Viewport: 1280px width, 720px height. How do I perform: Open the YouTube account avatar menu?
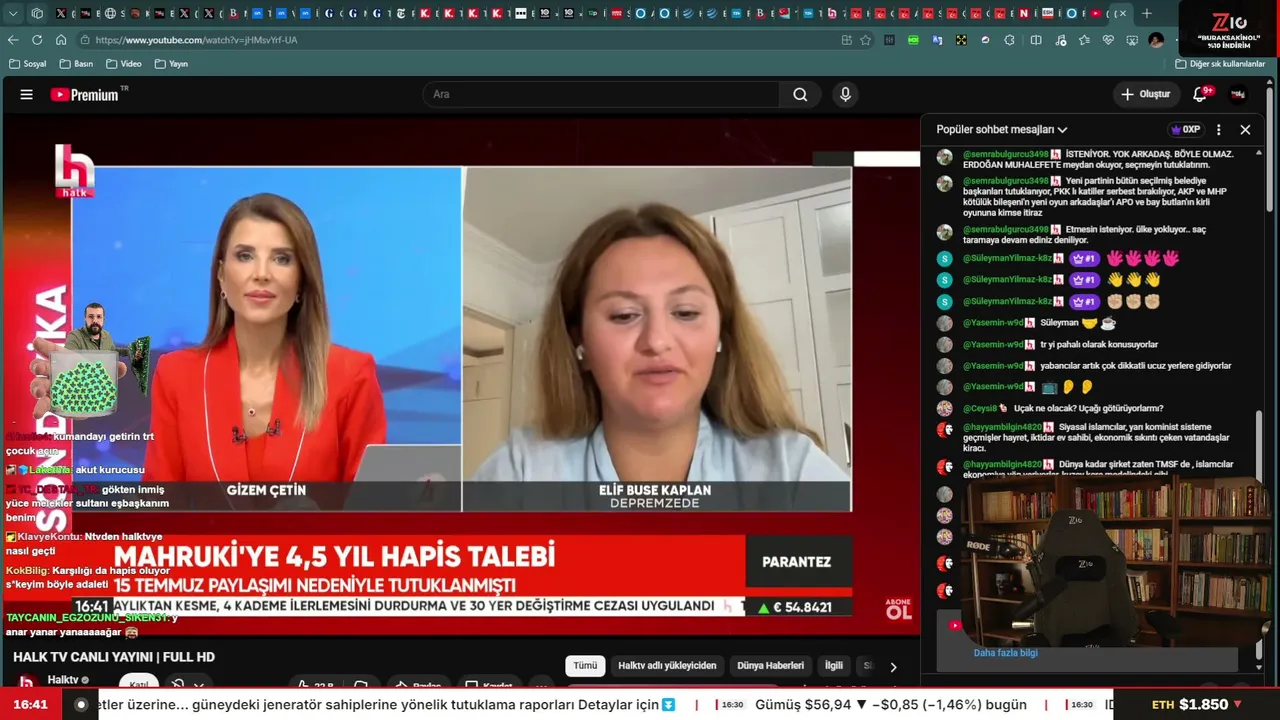tap(1238, 95)
